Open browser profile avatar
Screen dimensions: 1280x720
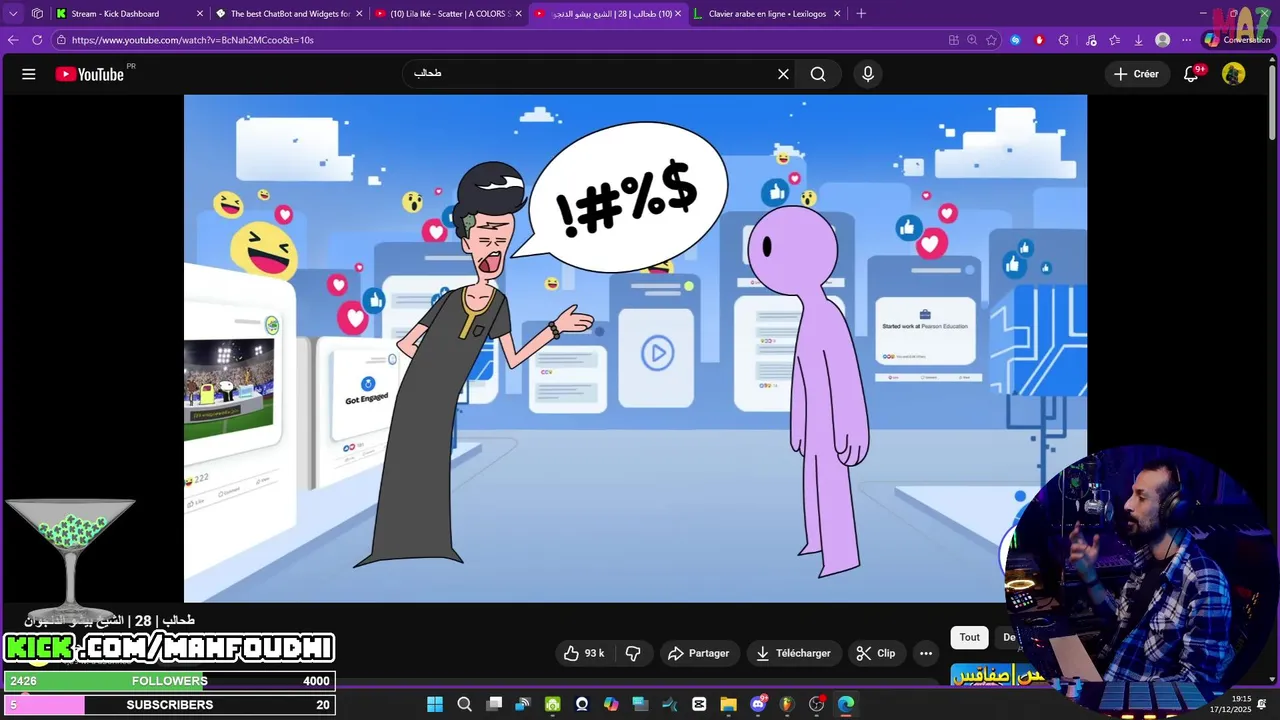1162,40
